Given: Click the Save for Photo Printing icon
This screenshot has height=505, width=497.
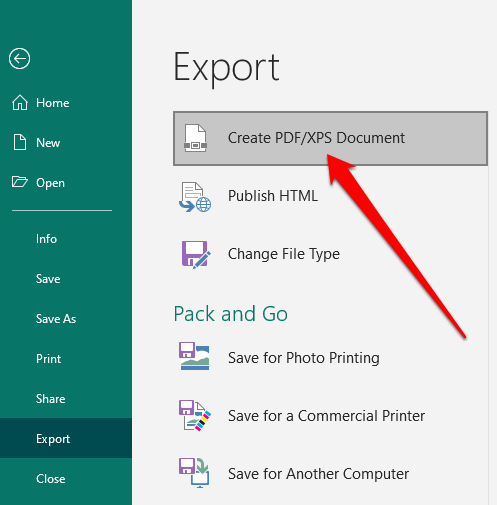Looking at the screenshot, I should pos(194,356).
